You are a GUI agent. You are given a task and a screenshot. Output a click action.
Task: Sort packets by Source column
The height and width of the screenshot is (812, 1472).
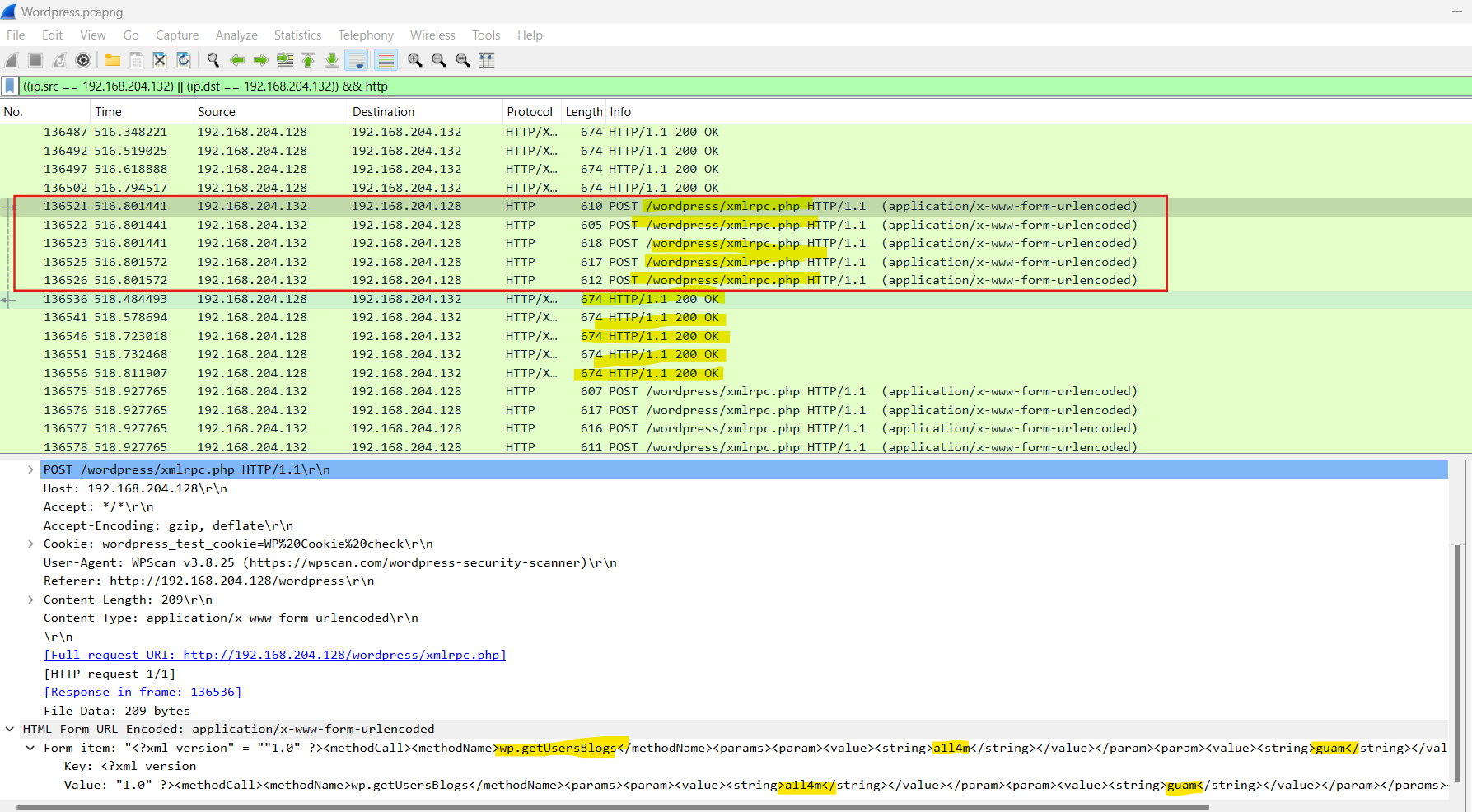270,112
